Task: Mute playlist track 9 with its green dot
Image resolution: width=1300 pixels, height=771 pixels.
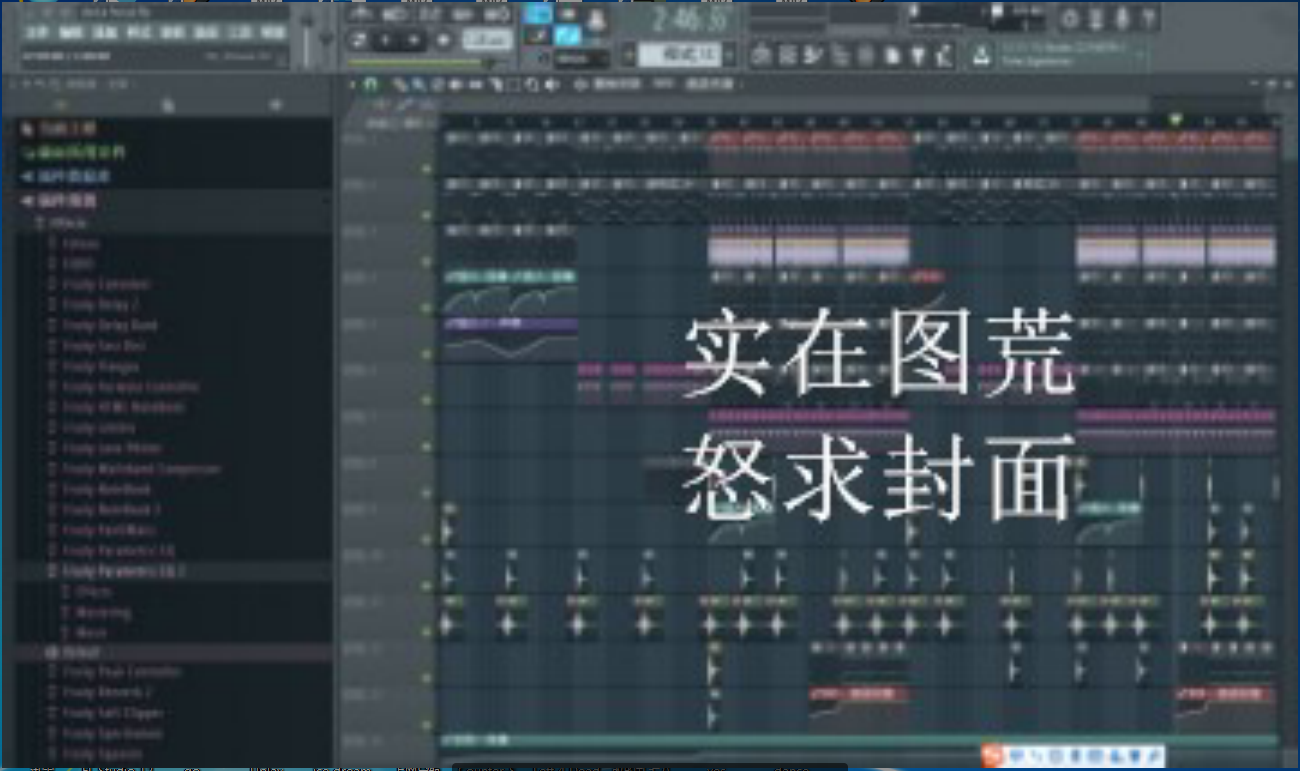Action: pyautogui.click(x=427, y=538)
